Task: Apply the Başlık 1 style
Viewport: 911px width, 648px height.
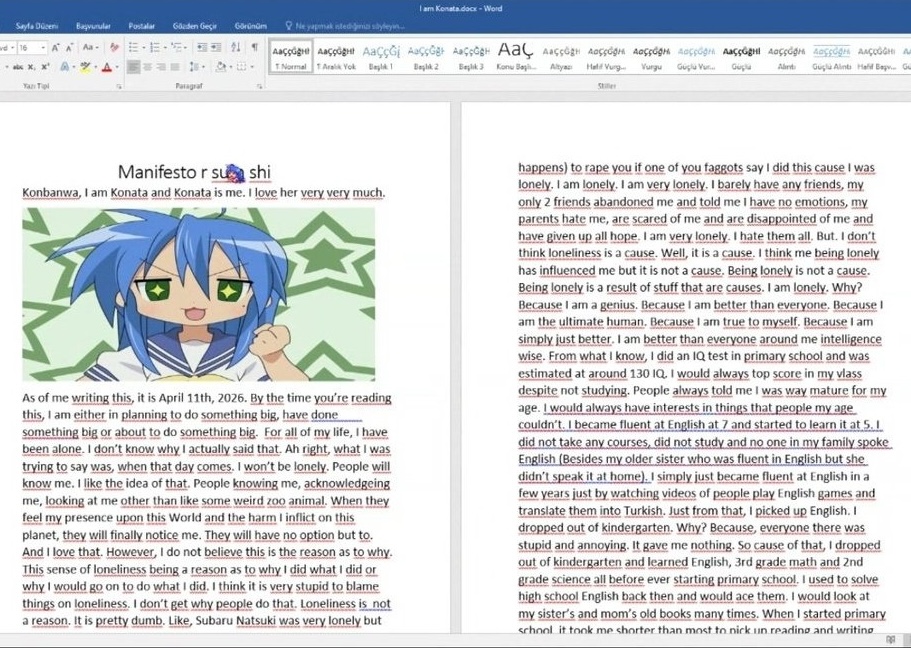Action: tap(379, 56)
